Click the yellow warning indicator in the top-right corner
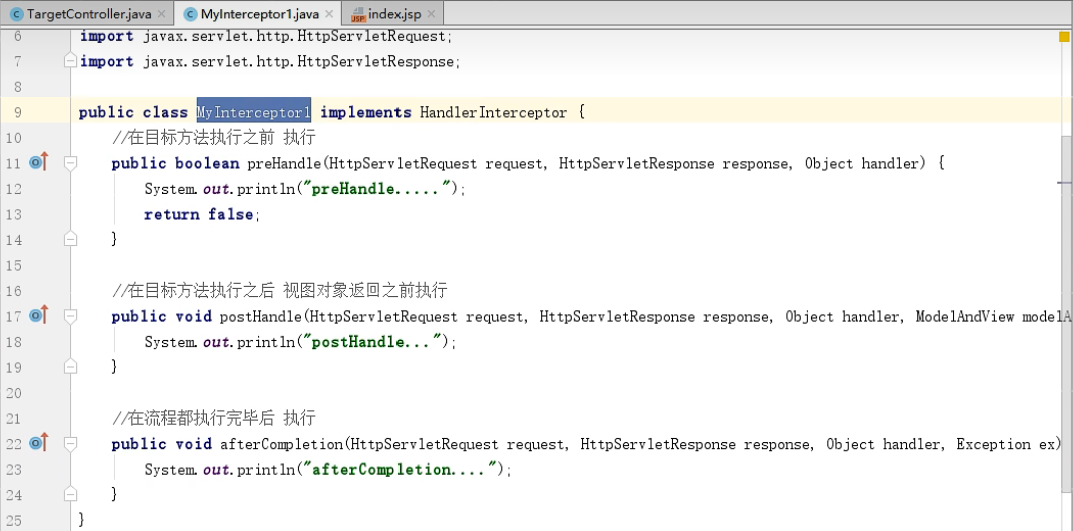This screenshot has height=531, width=1073. tap(1064, 36)
